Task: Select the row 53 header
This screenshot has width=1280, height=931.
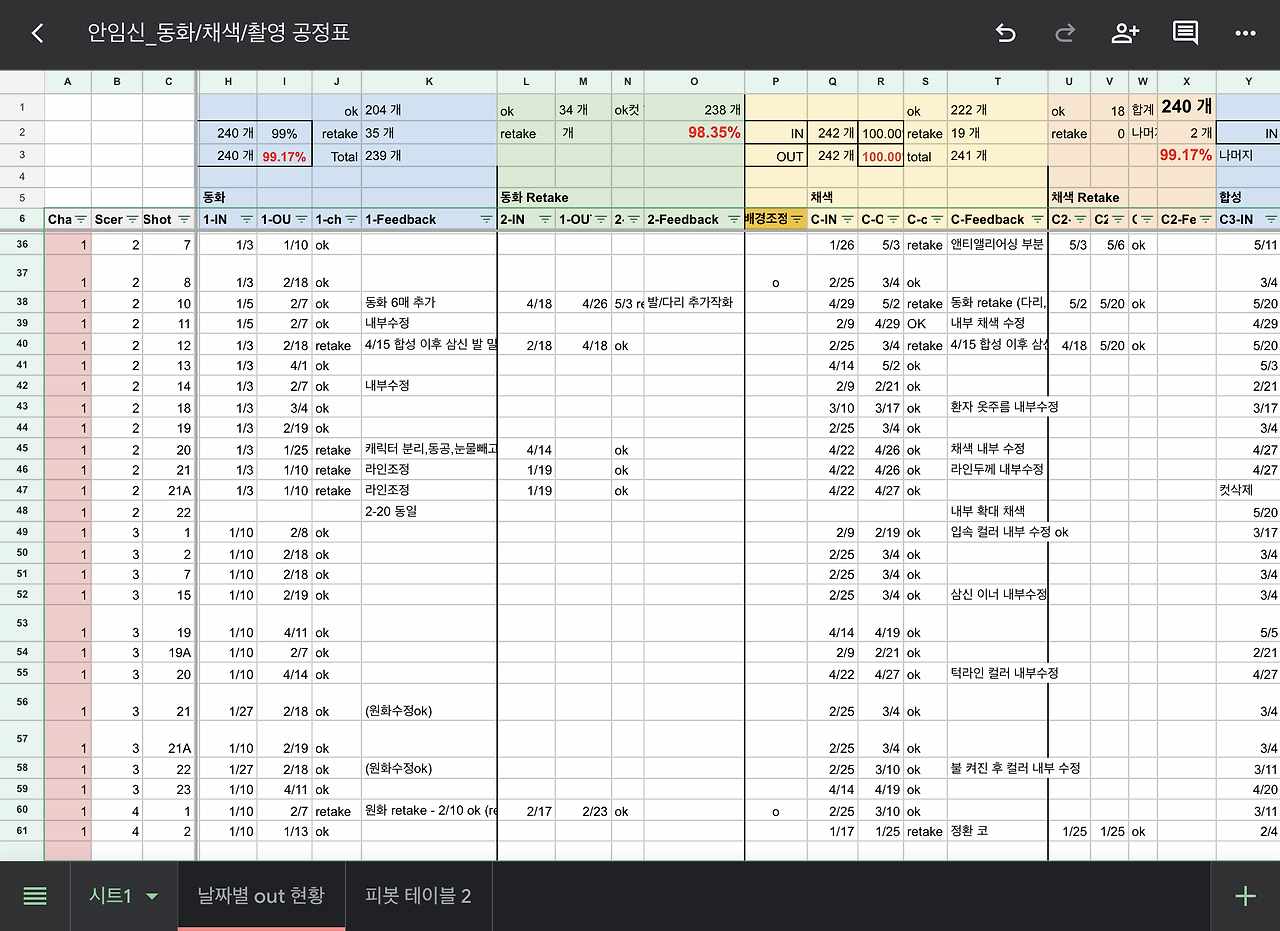Action: coord(22,623)
